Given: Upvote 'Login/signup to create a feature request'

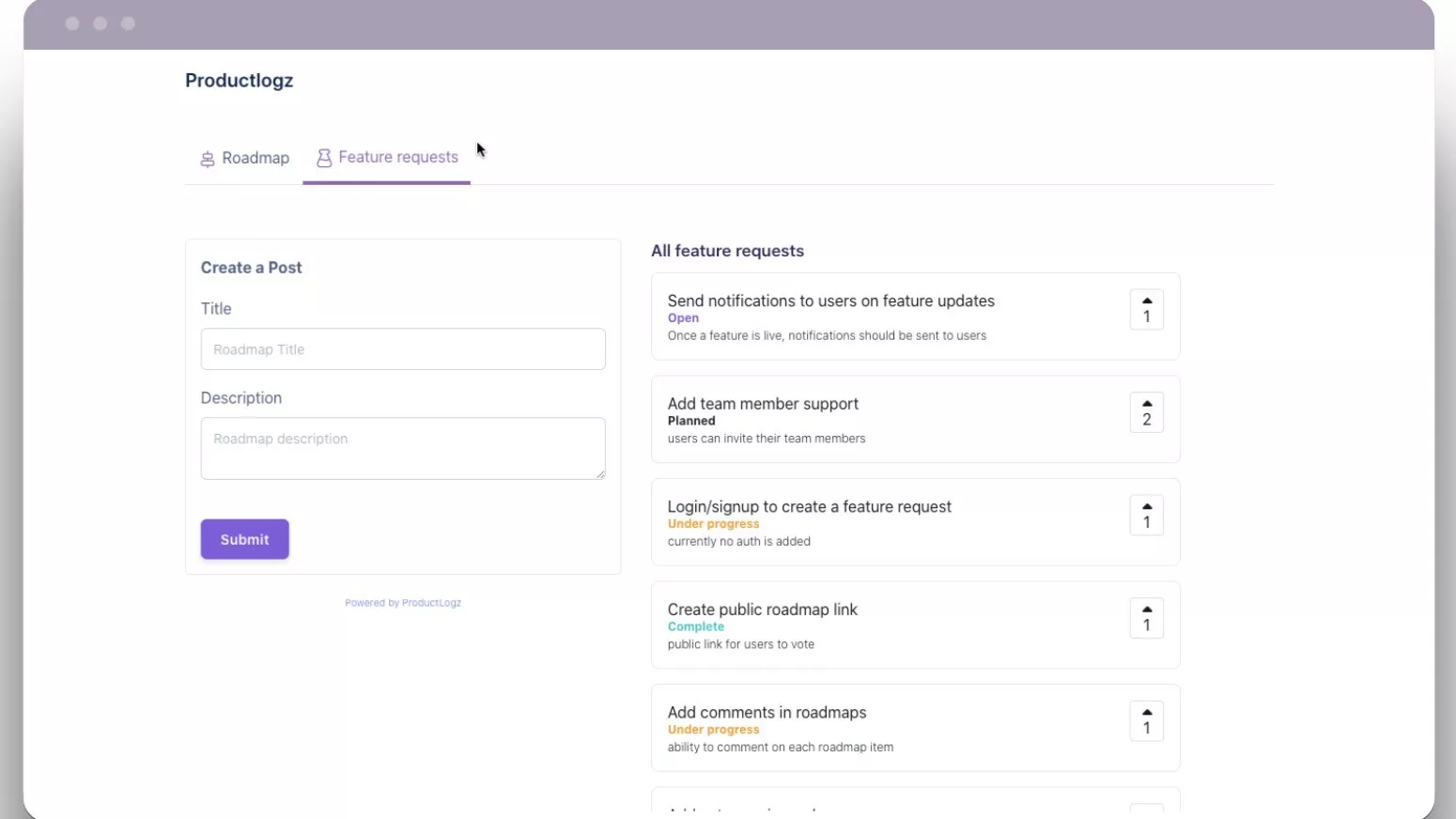Looking at the screenshot, I should [1146, 516].
